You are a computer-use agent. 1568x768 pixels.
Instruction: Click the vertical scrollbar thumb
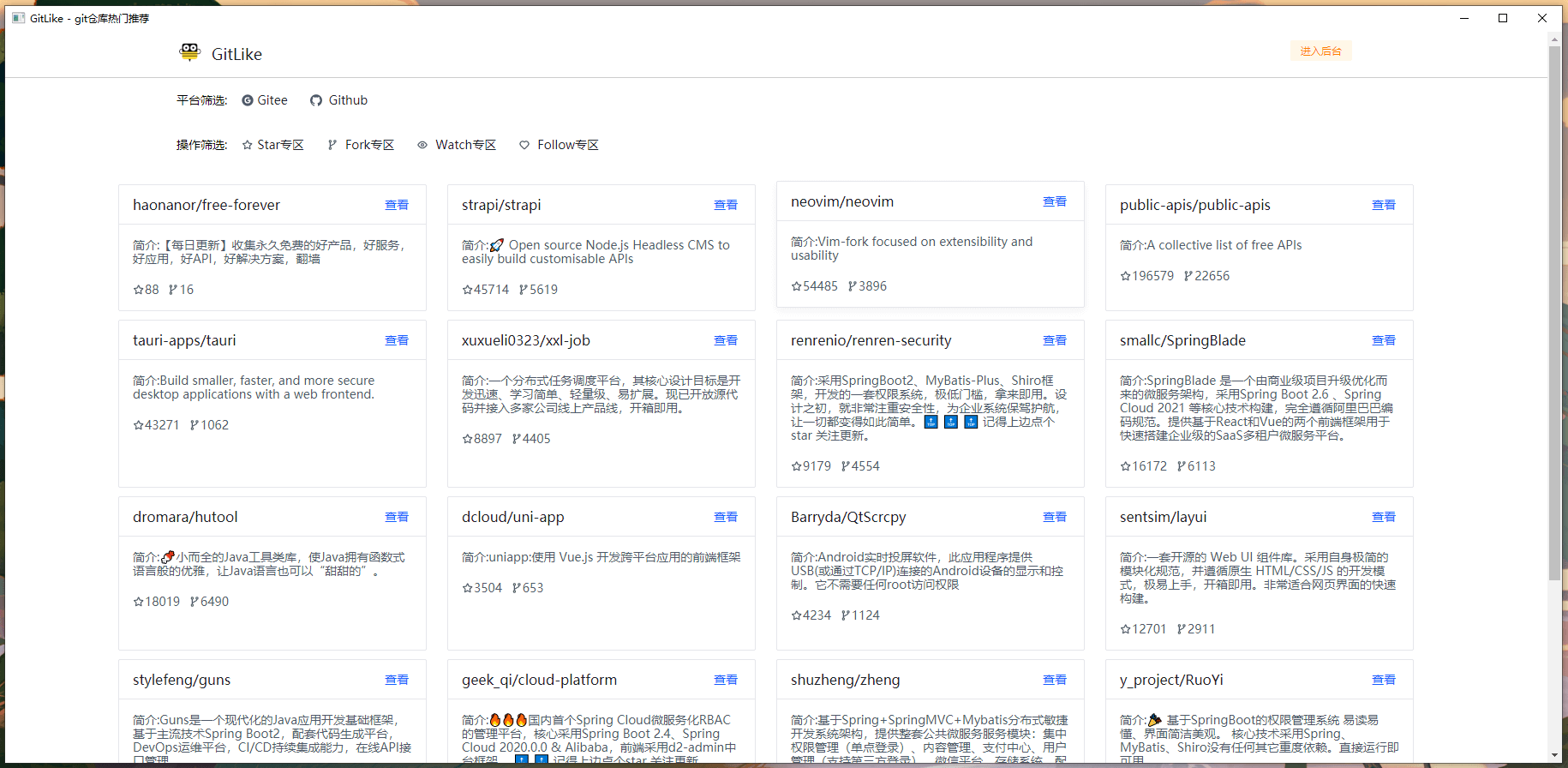(x=1554, y=313)
